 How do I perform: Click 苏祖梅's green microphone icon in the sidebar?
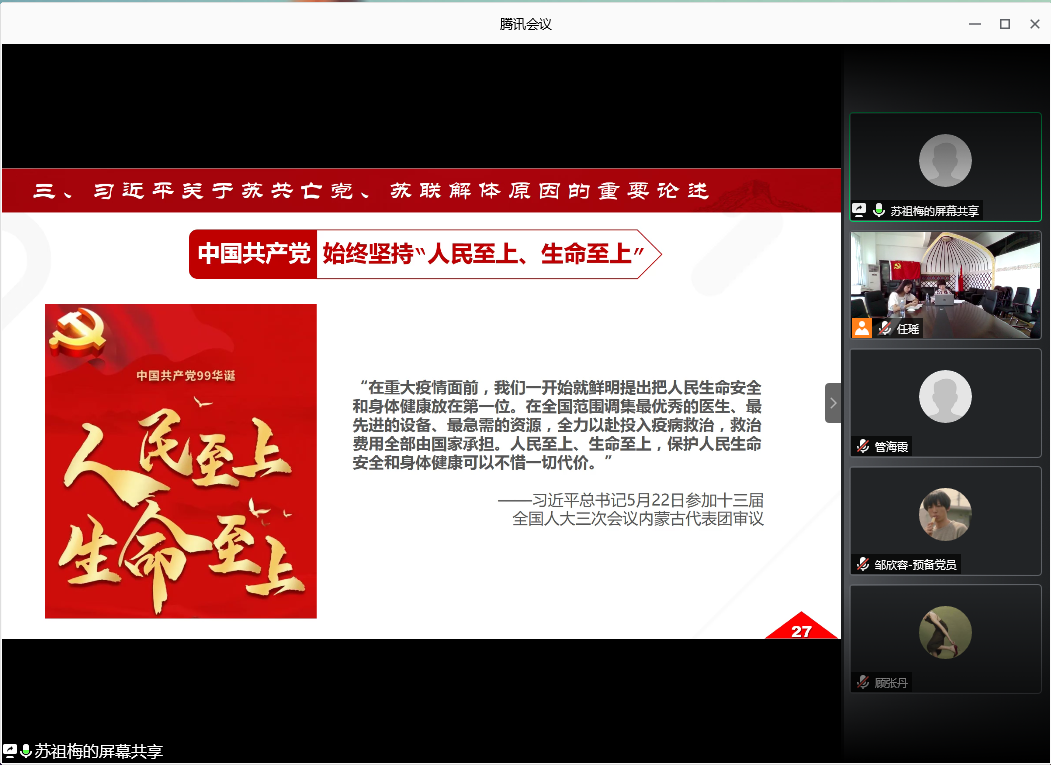coord(878,210)
